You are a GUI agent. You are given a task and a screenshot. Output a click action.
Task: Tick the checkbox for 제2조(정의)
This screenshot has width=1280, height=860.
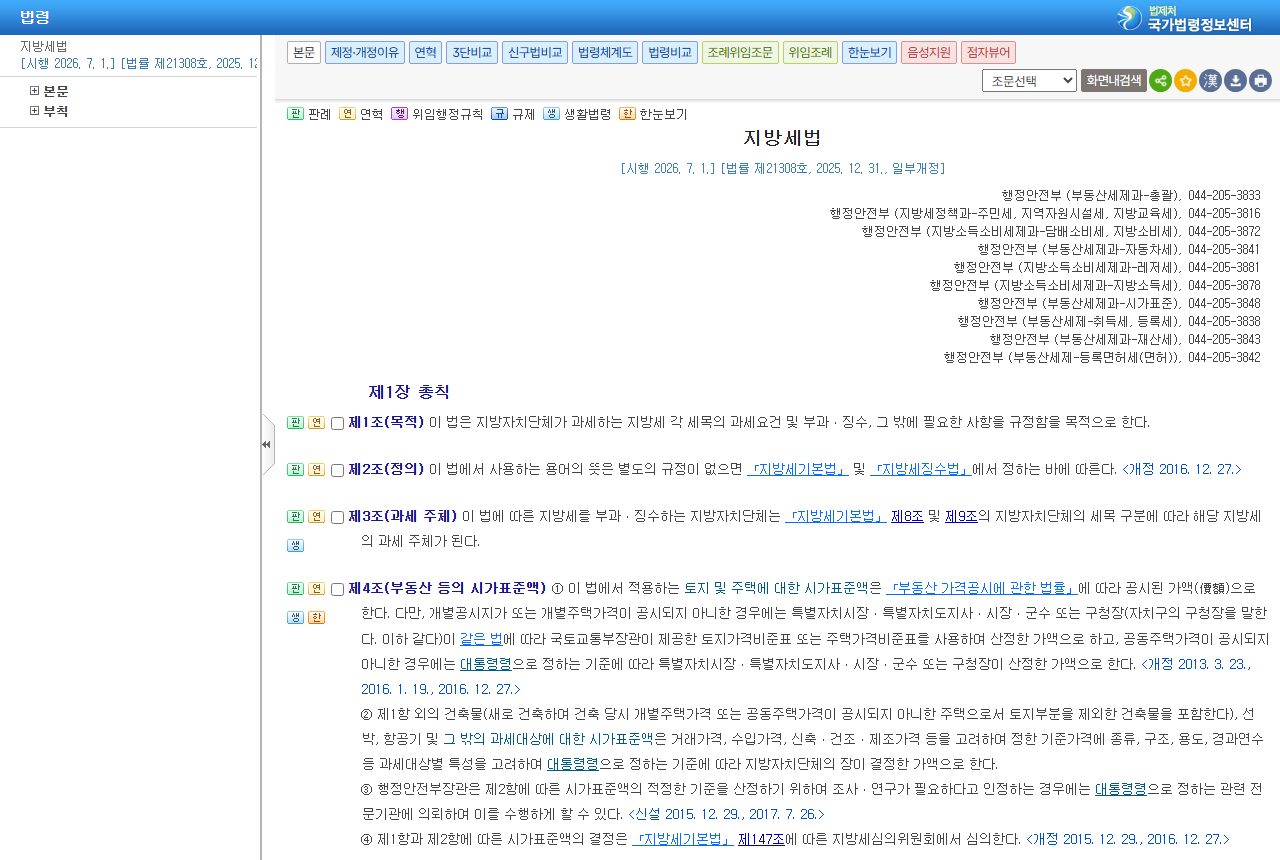click(337, 470)
